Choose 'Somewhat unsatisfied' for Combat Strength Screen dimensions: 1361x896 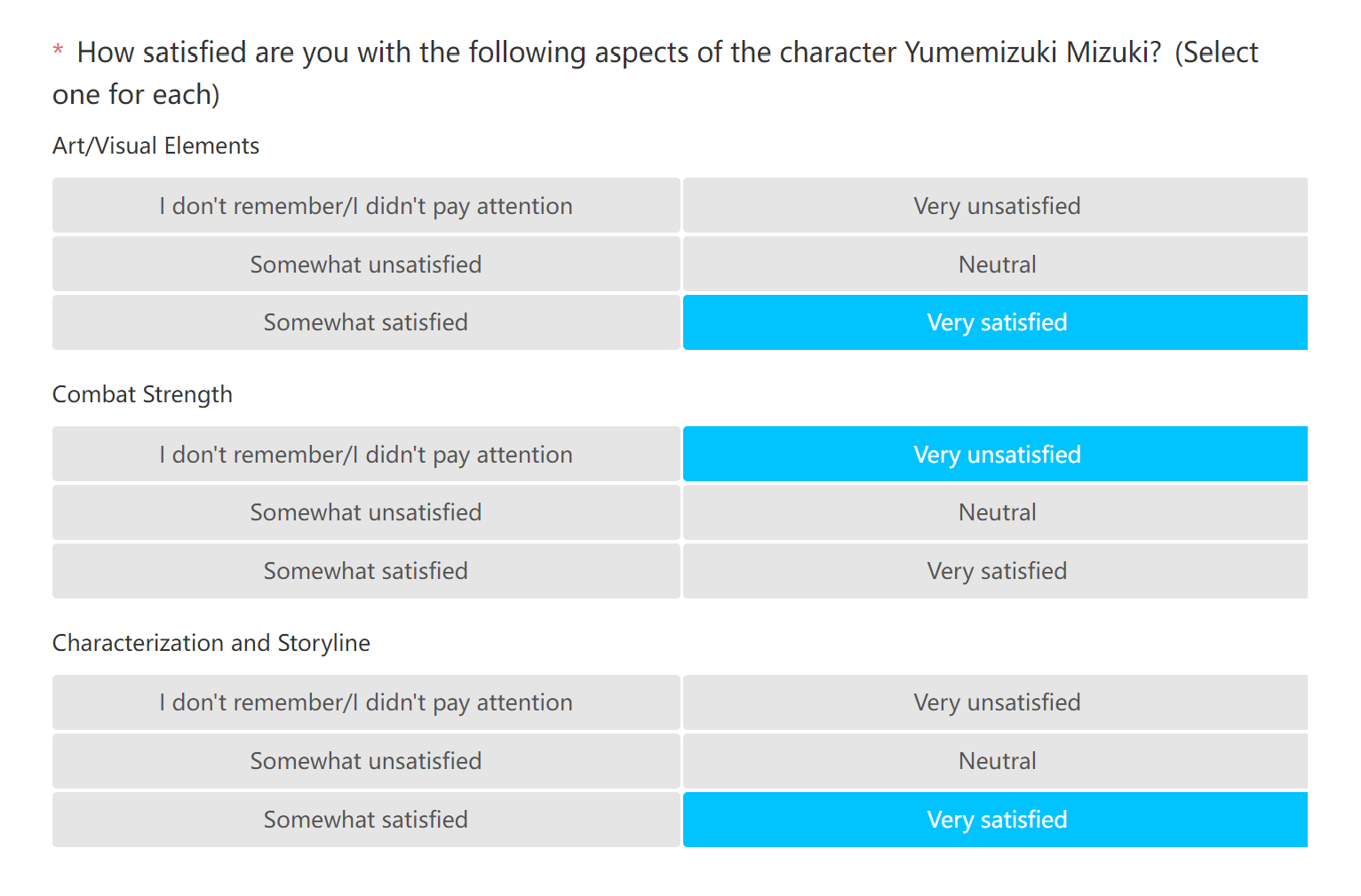(366, 512)
